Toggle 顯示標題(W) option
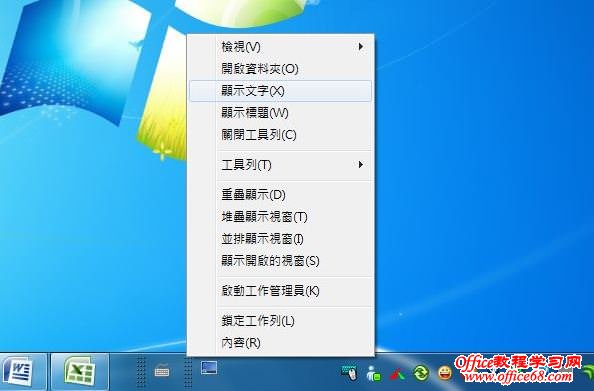This screenshot has height=391, width=594. (280, 113)
